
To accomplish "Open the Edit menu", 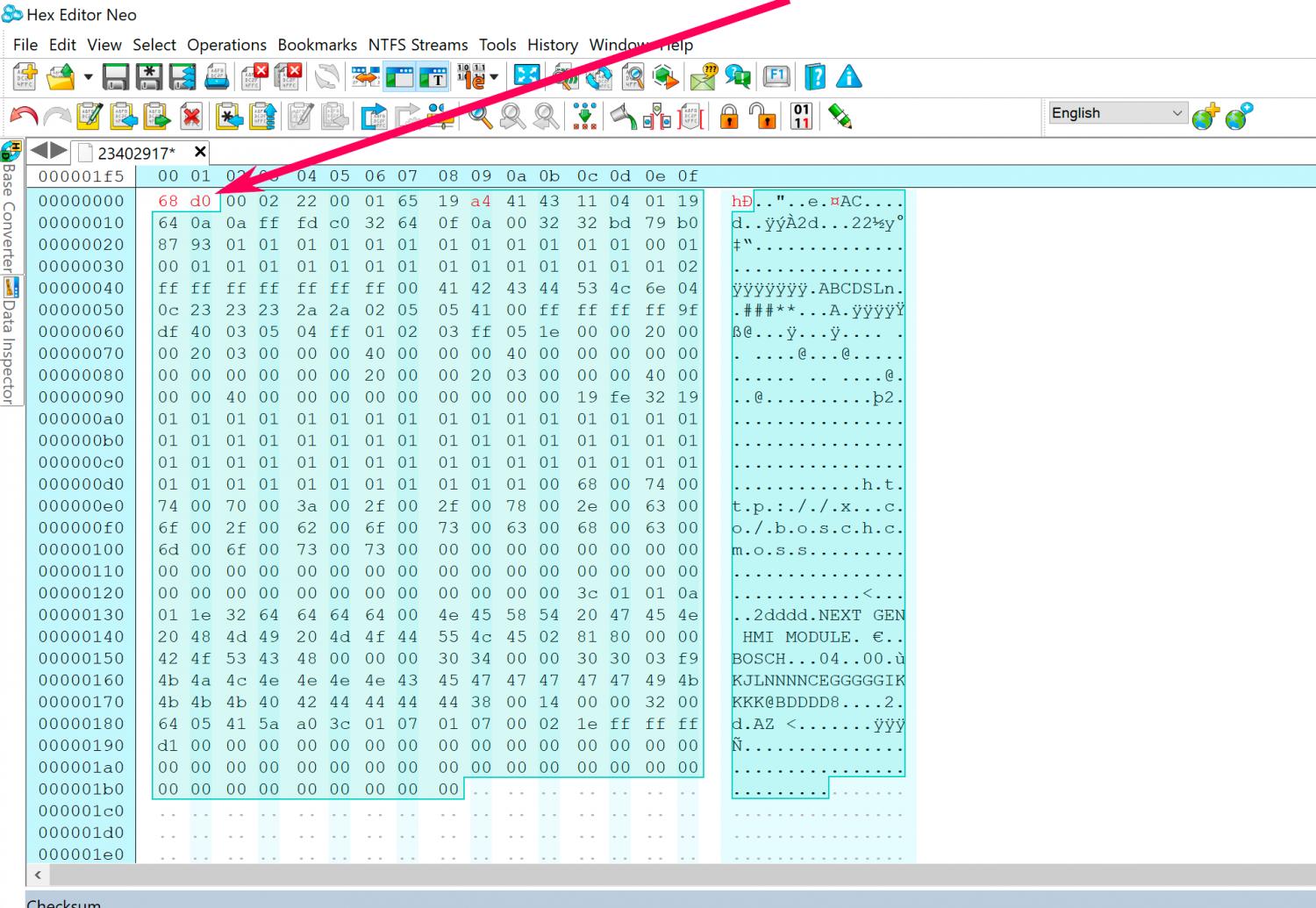I will [x=62, y=45].
